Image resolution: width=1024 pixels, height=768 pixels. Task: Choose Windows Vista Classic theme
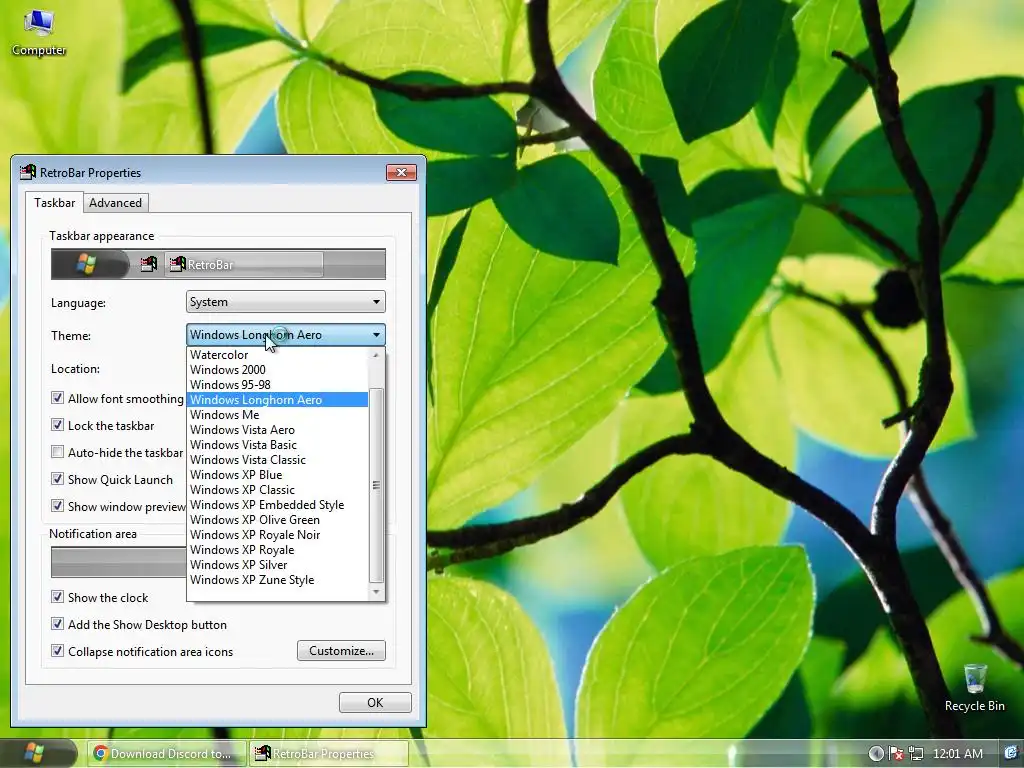[278, 460]
